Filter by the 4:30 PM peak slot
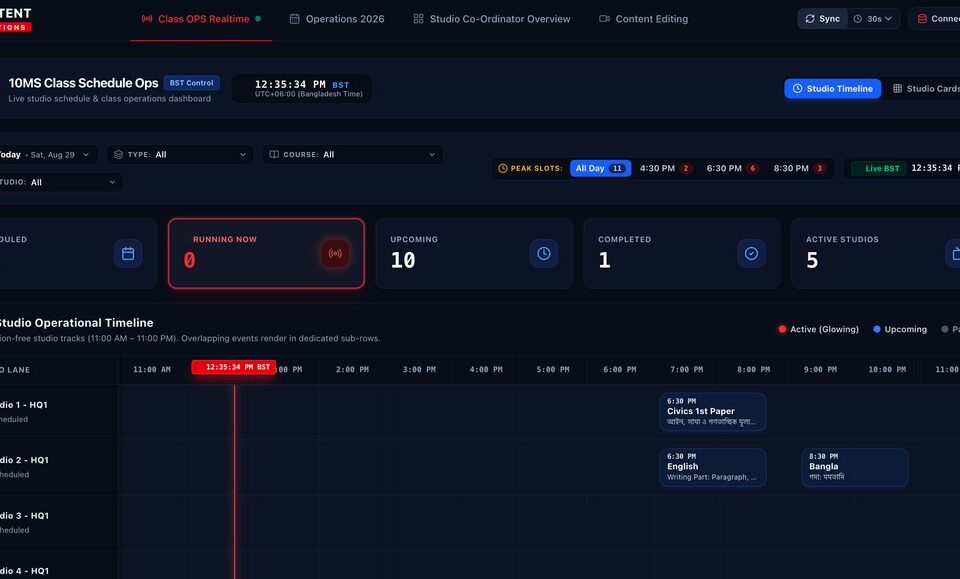The height and width of the screenshot is (579, 960). 665,168
